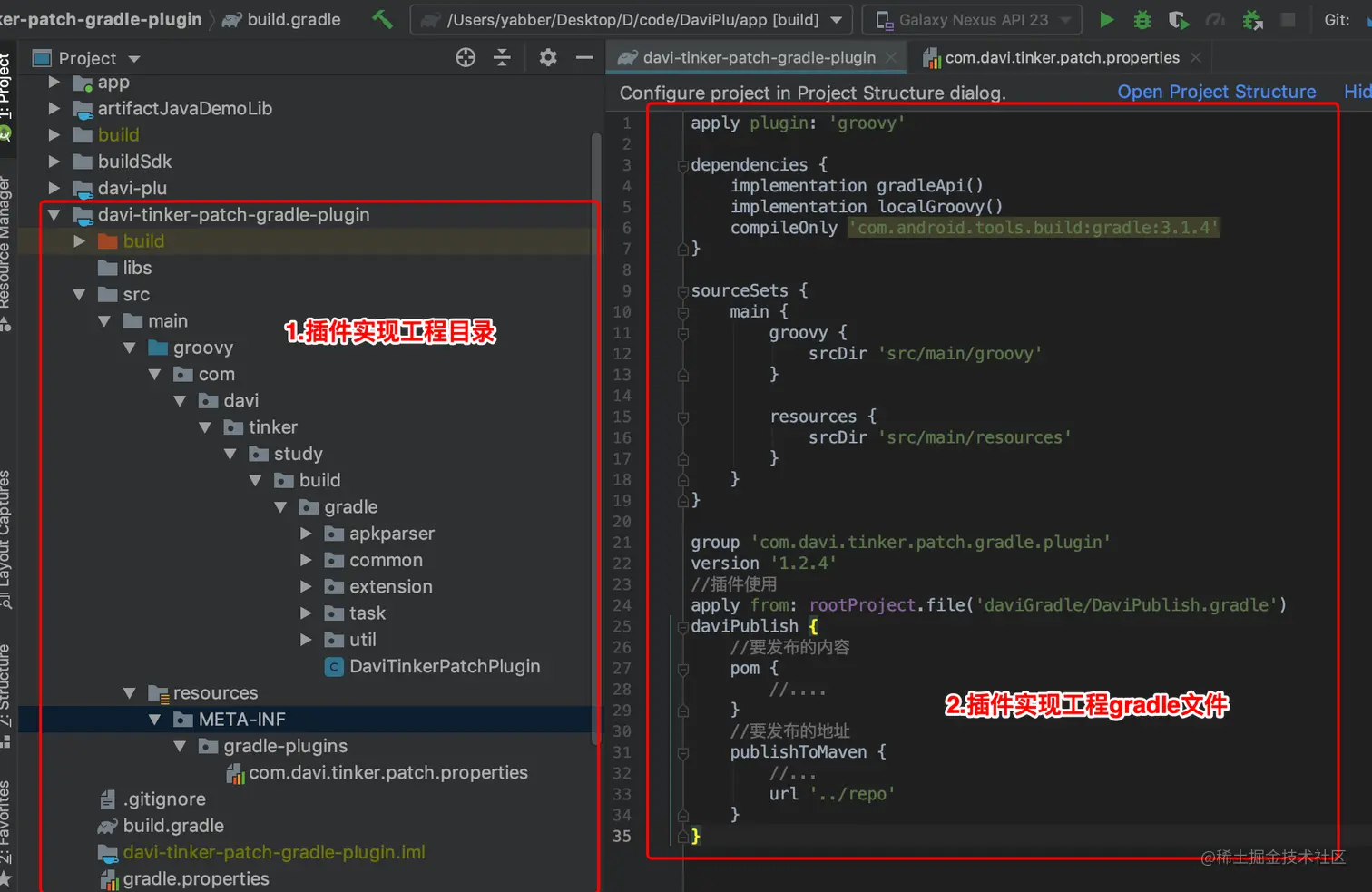Select the common package in the tree

click(387, 561)
